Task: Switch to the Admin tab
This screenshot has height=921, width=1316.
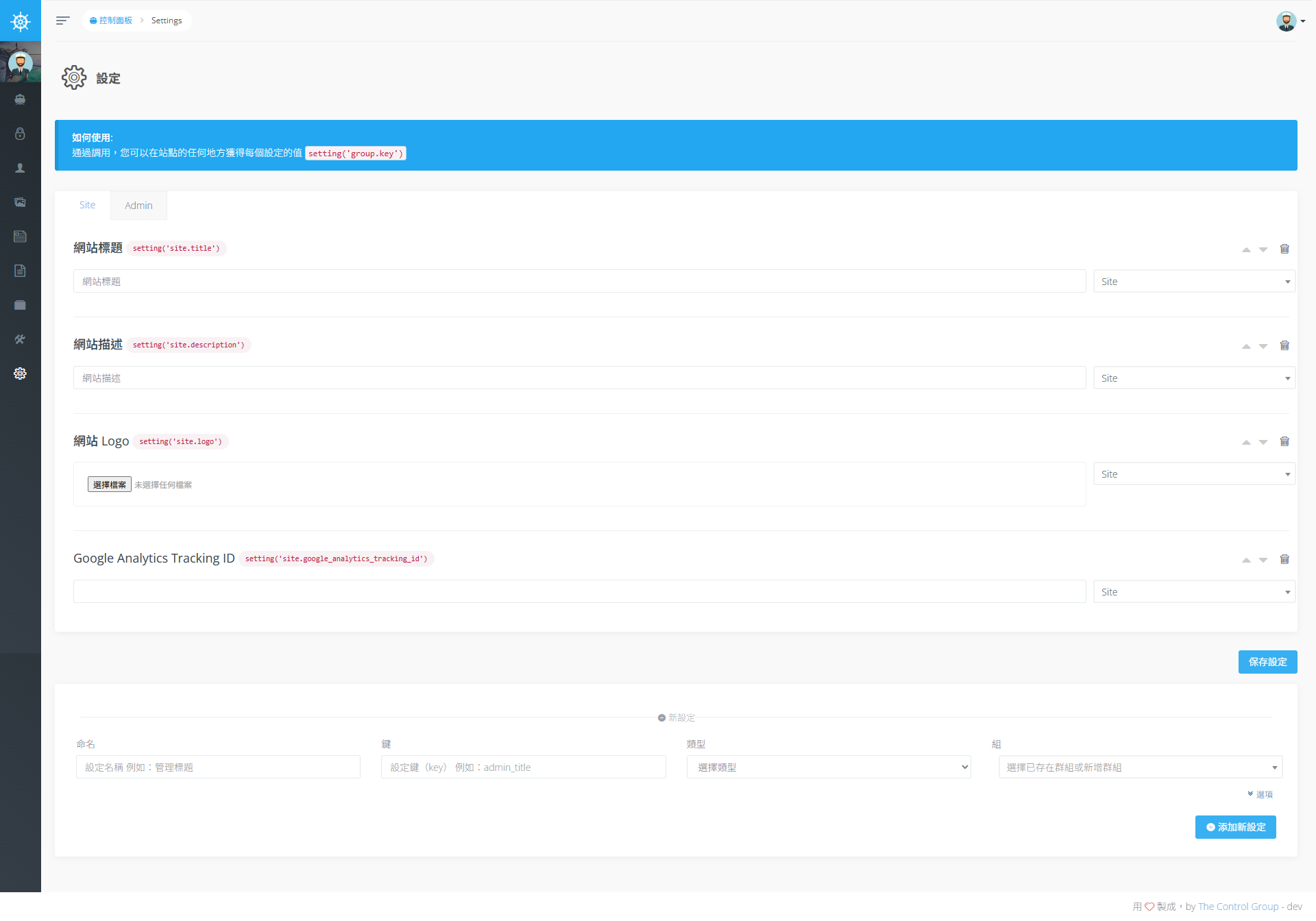Action: (x=138, y=206)
